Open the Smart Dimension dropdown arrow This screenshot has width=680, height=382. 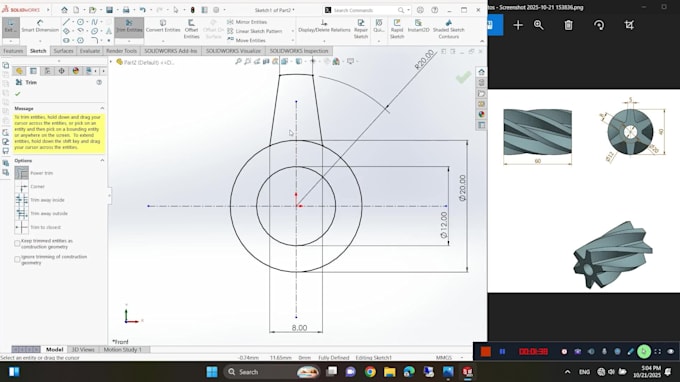coord(40,41)
